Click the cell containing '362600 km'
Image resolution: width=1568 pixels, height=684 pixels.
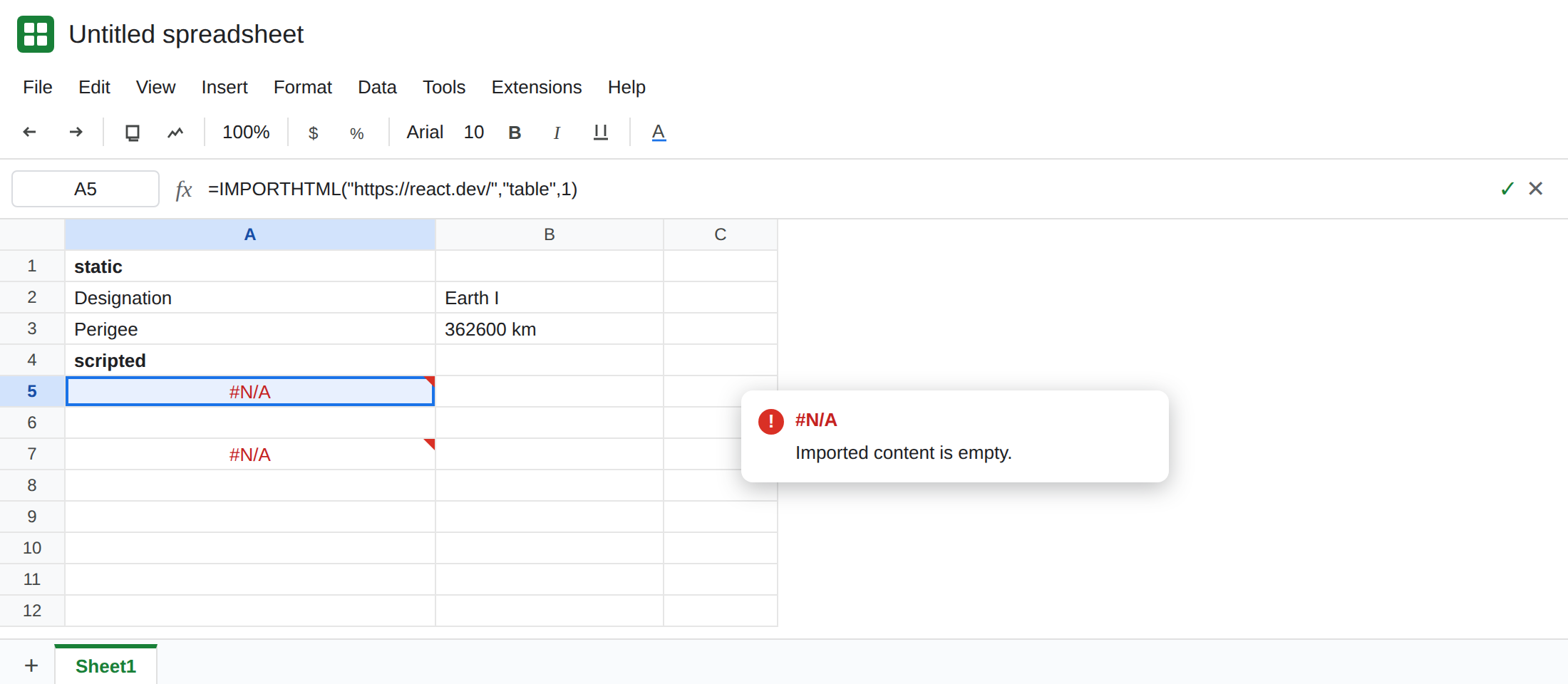point(550,329)
